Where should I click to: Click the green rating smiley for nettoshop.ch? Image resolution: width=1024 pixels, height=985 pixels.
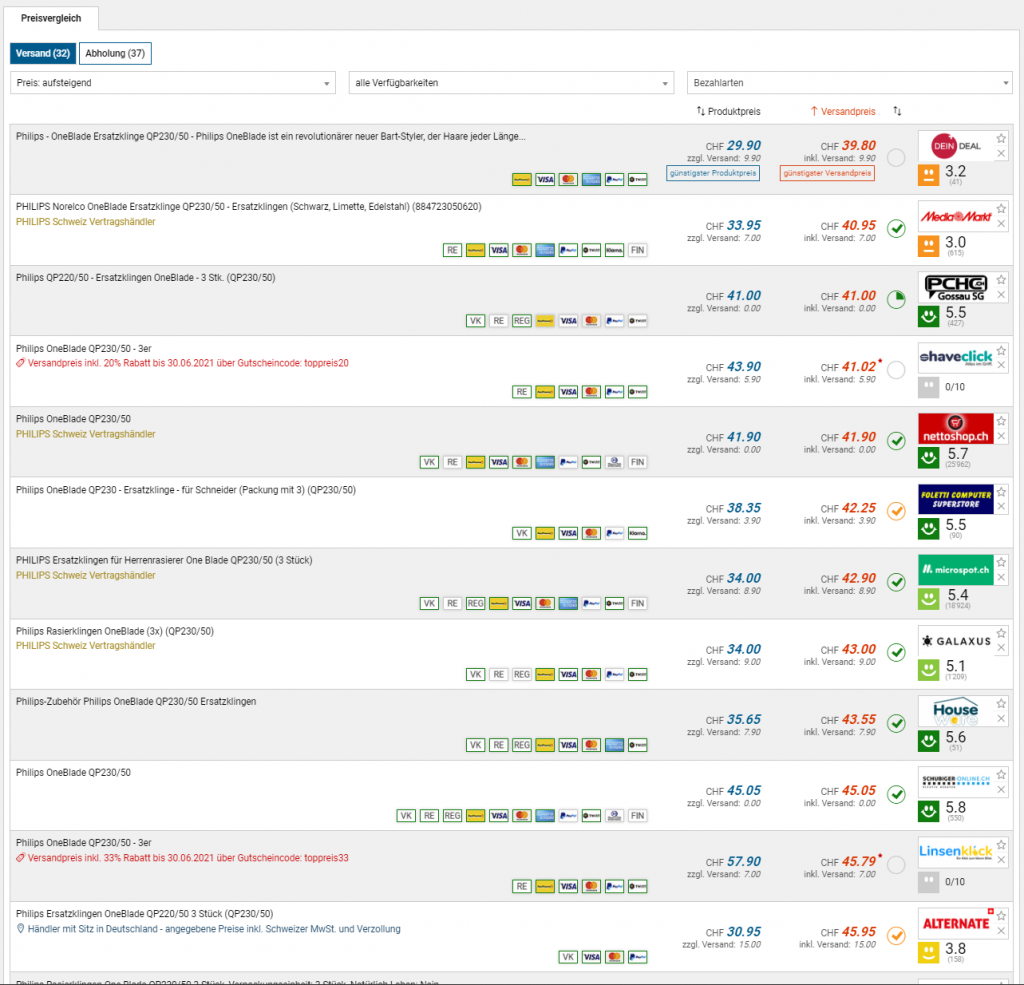[x=929, y=459]
